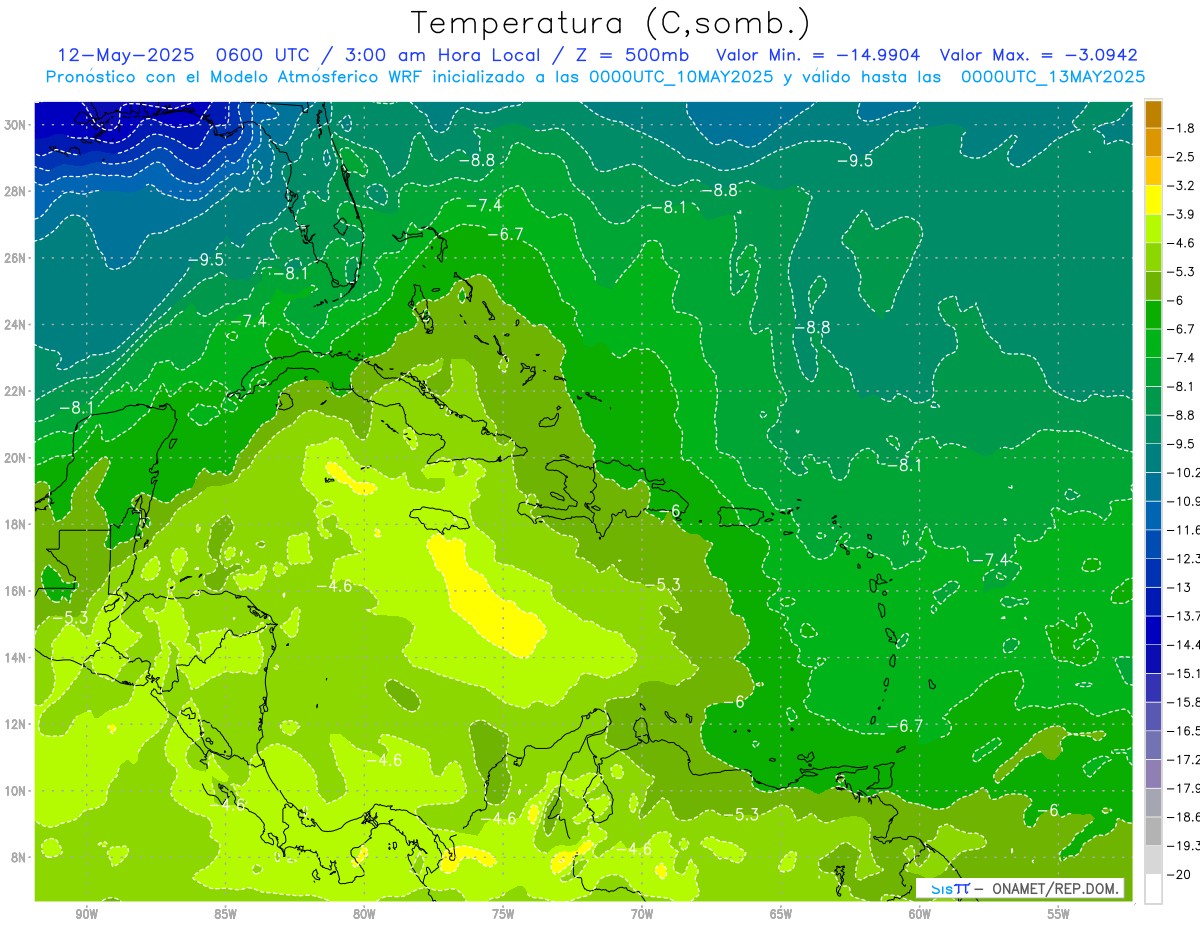Click the -1.8 colorbar label

[x=1182, y=128]
